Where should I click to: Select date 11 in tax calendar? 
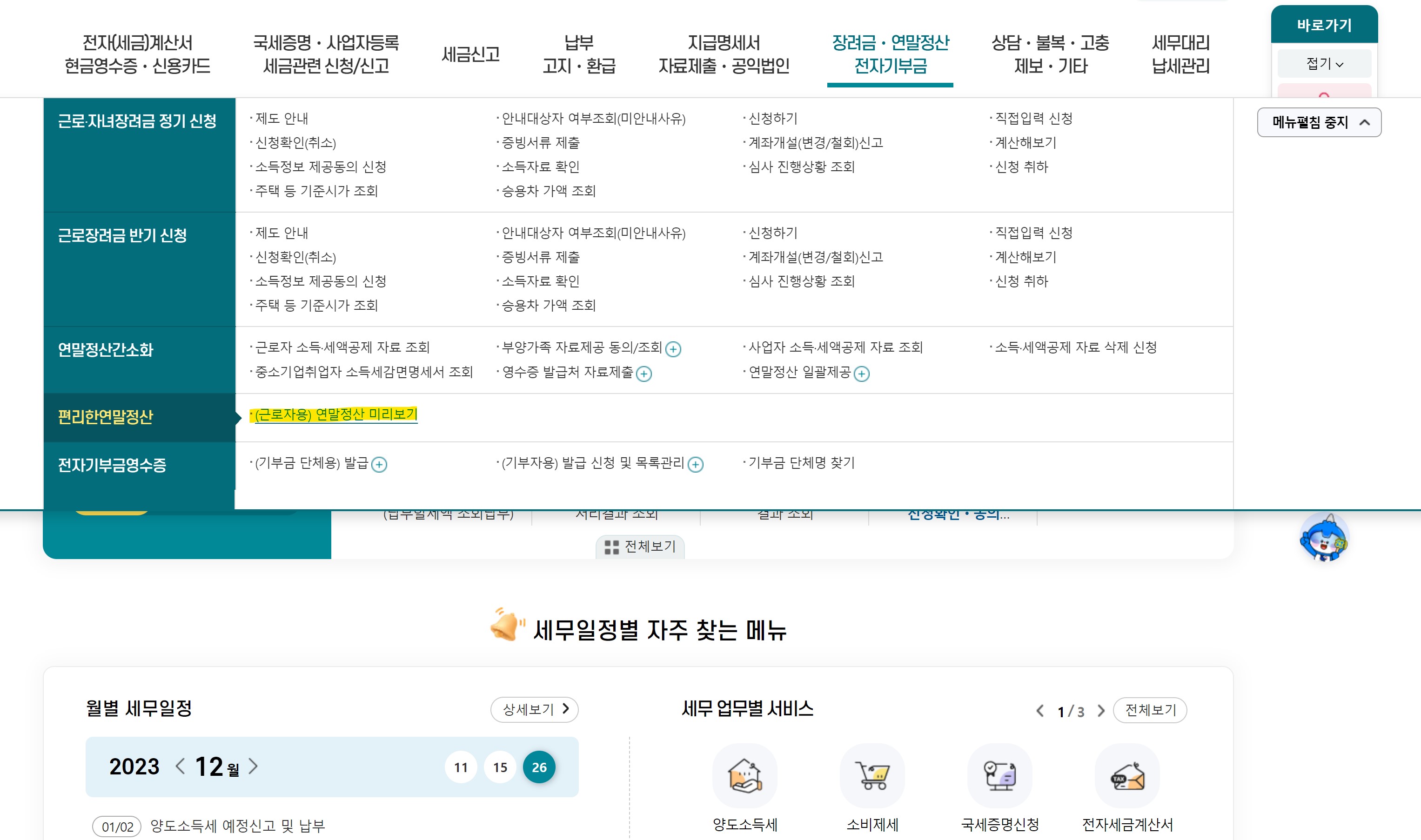click(x=461, y=767)
